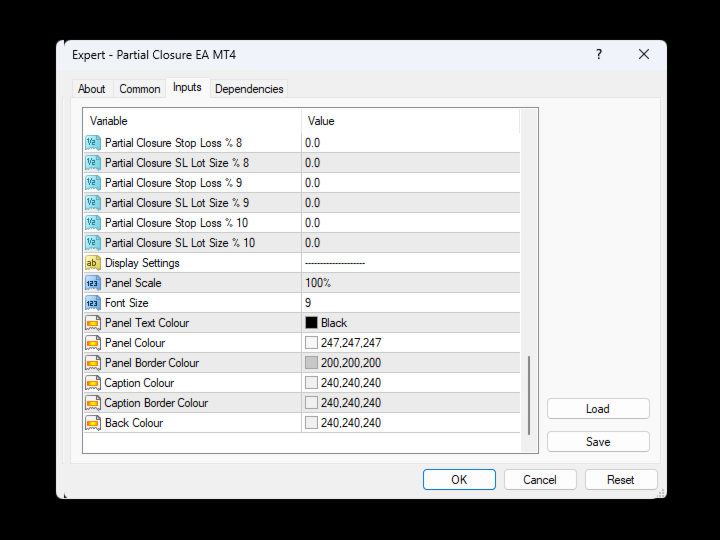Click the Panel Colour 247,247,247 swatch
The width and height of the screenshot is (720, 540).
tap(311, 343)
